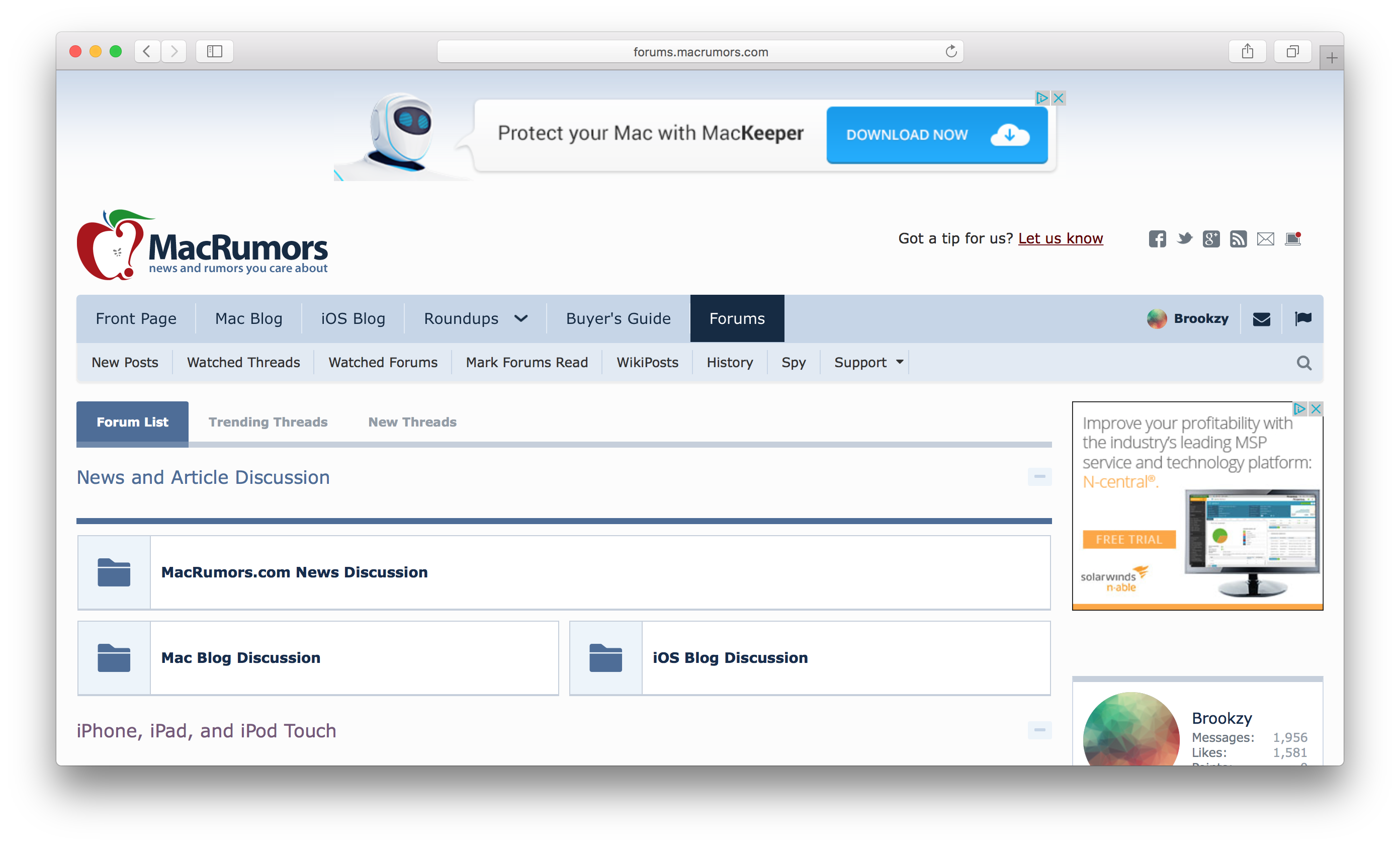
Task: Open Mac Blog Discussion forum
Action: pyautogui.click(x=240, y=657)
